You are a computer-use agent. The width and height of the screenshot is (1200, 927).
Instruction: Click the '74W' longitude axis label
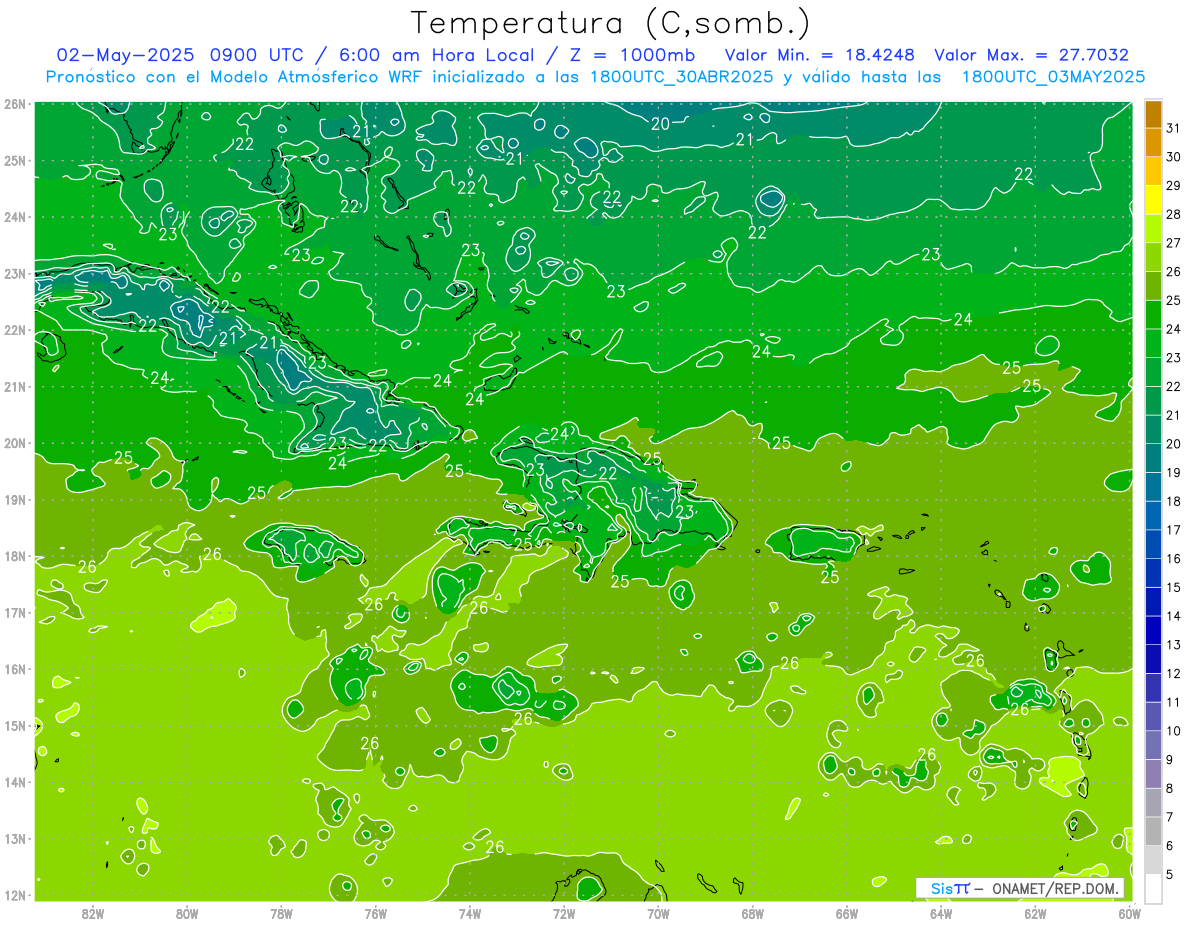click(x=470, y=913)
